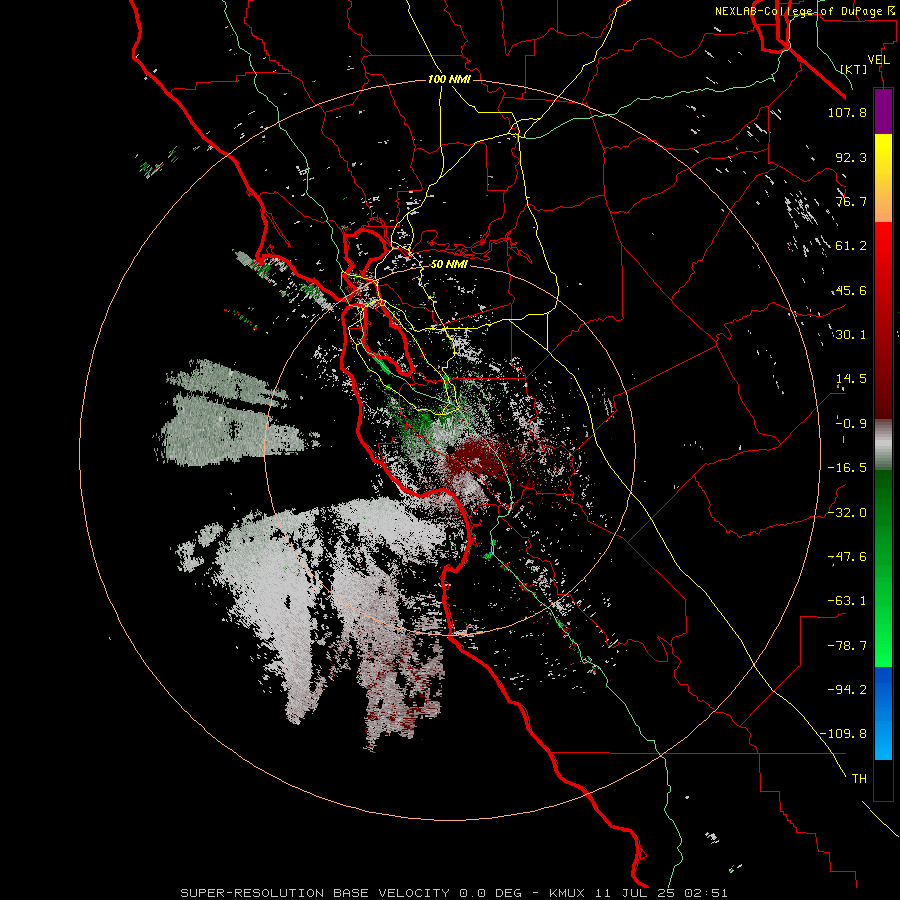Click the -109.8 velocity scale value

(843, 734)
